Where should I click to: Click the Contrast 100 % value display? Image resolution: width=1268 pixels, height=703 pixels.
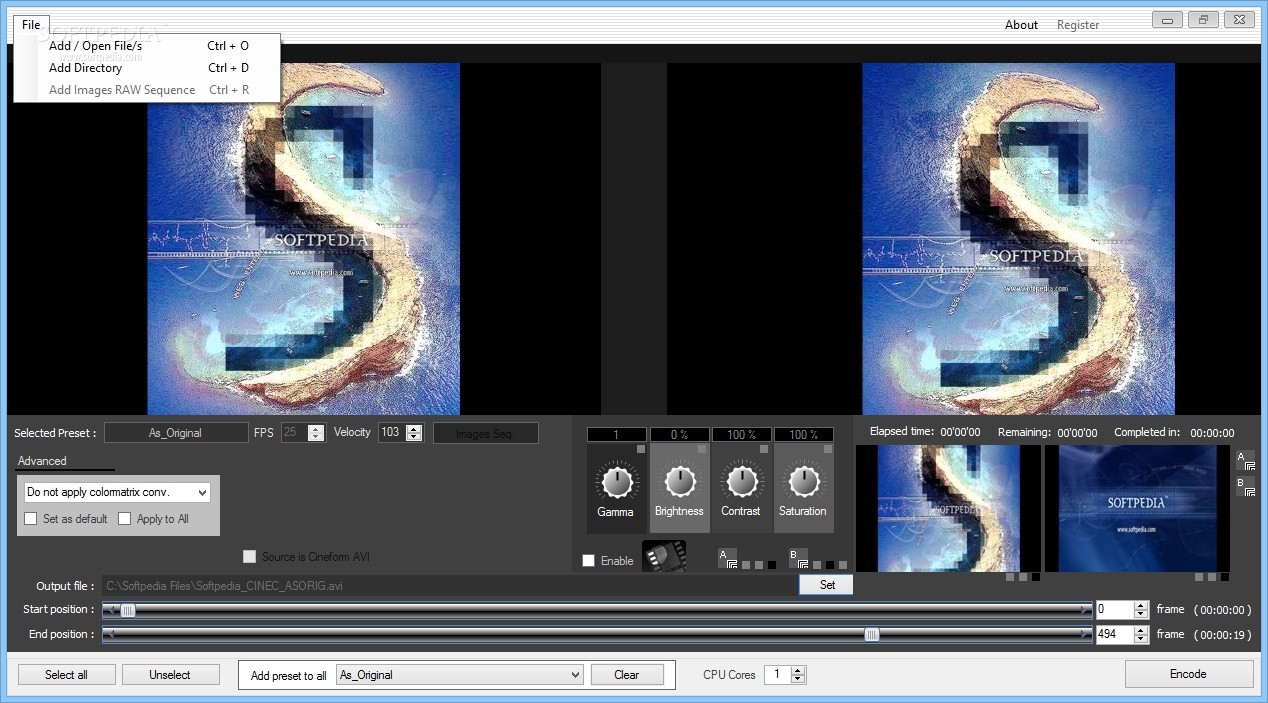(741, 435)
